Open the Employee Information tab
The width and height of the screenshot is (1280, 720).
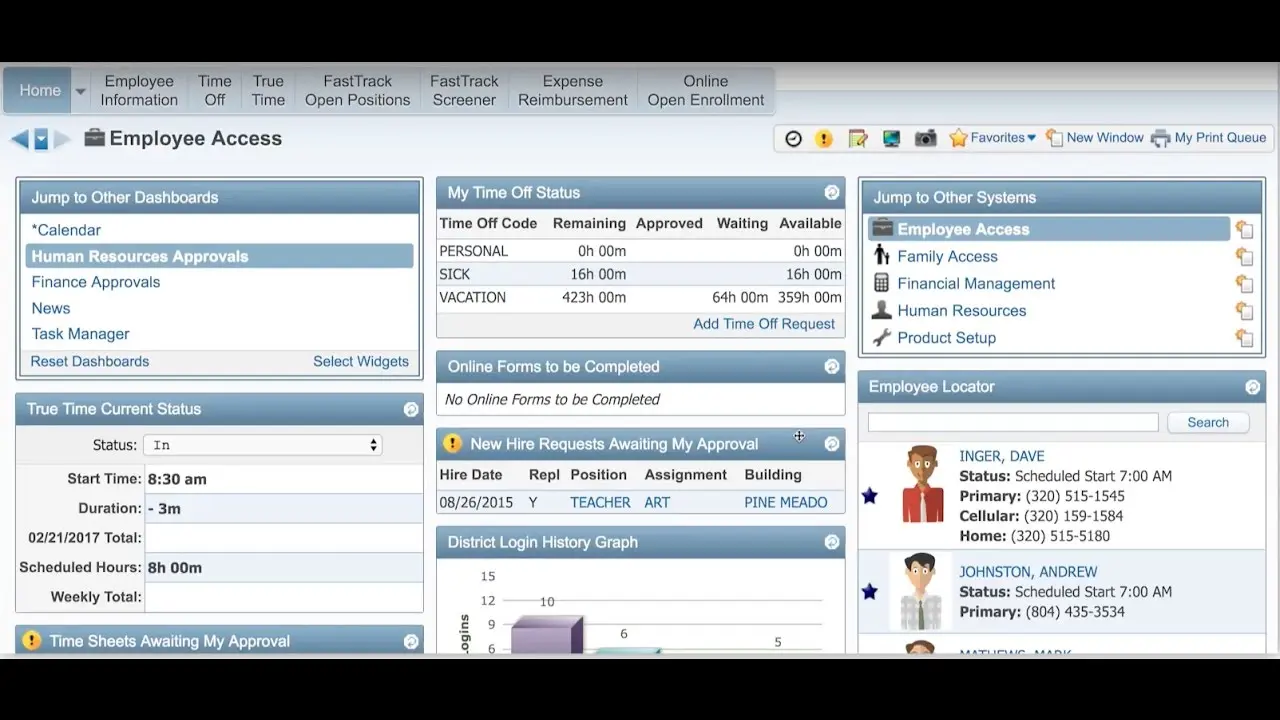point(139,90)
